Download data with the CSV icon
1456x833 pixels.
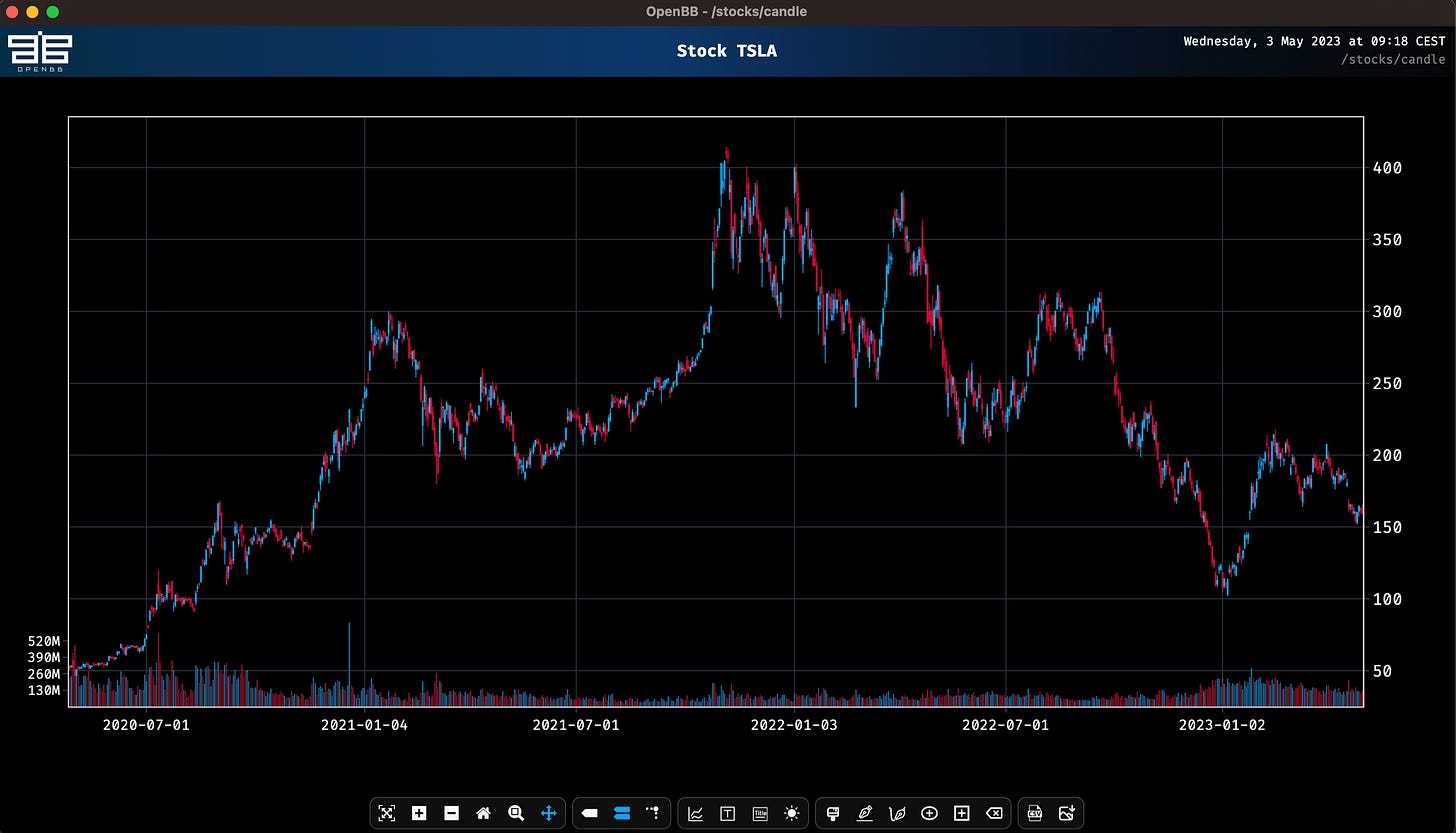1035,813
